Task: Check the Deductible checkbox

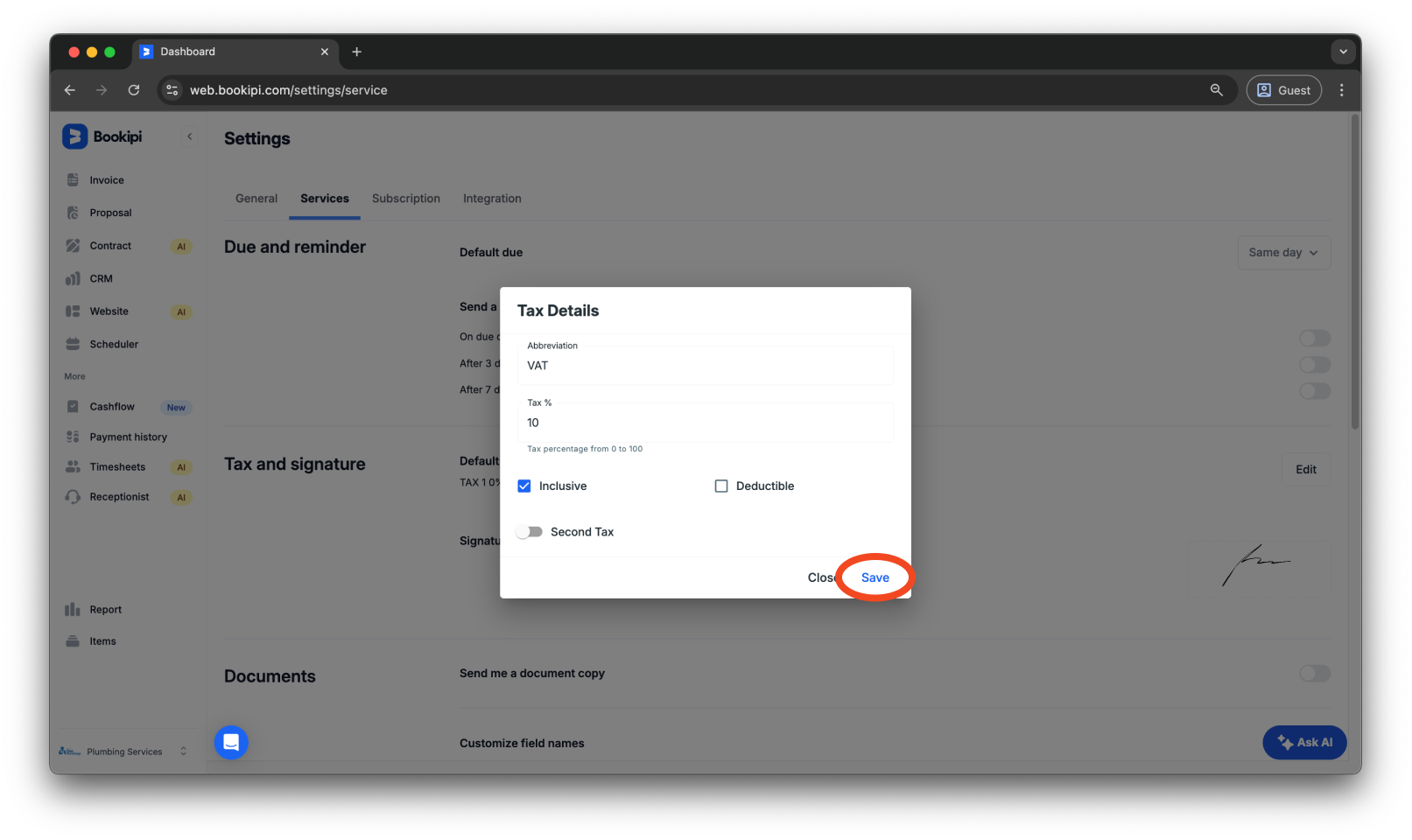Action: tap(720, 486)
